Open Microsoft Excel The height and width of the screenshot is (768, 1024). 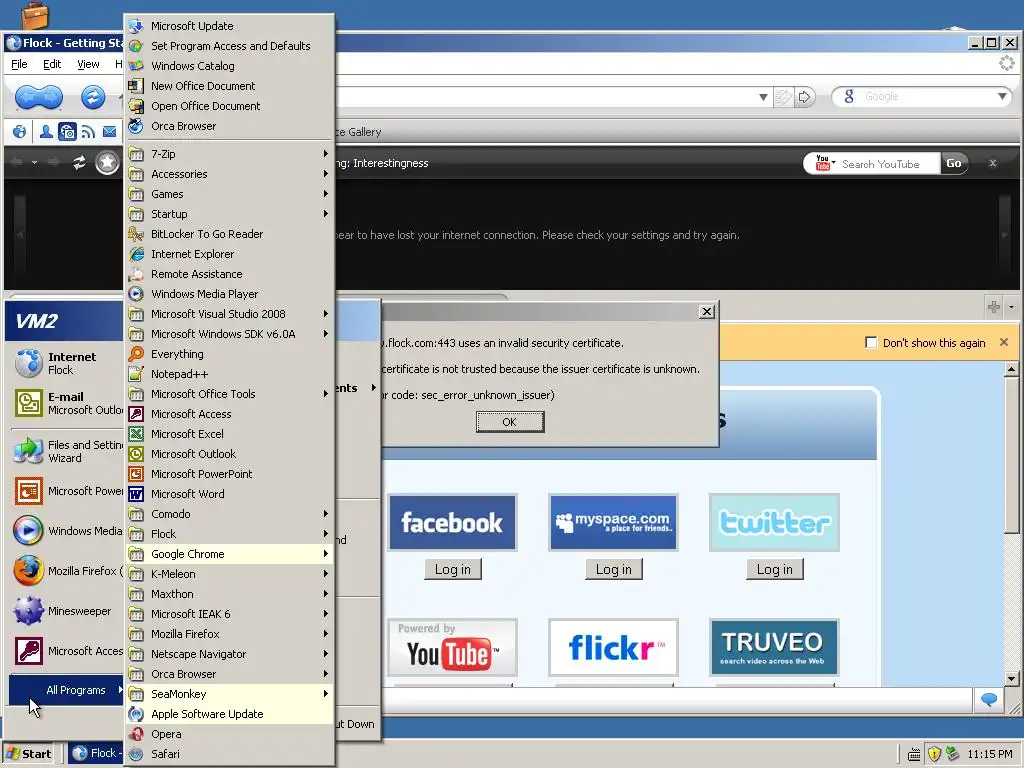(230, 434)
